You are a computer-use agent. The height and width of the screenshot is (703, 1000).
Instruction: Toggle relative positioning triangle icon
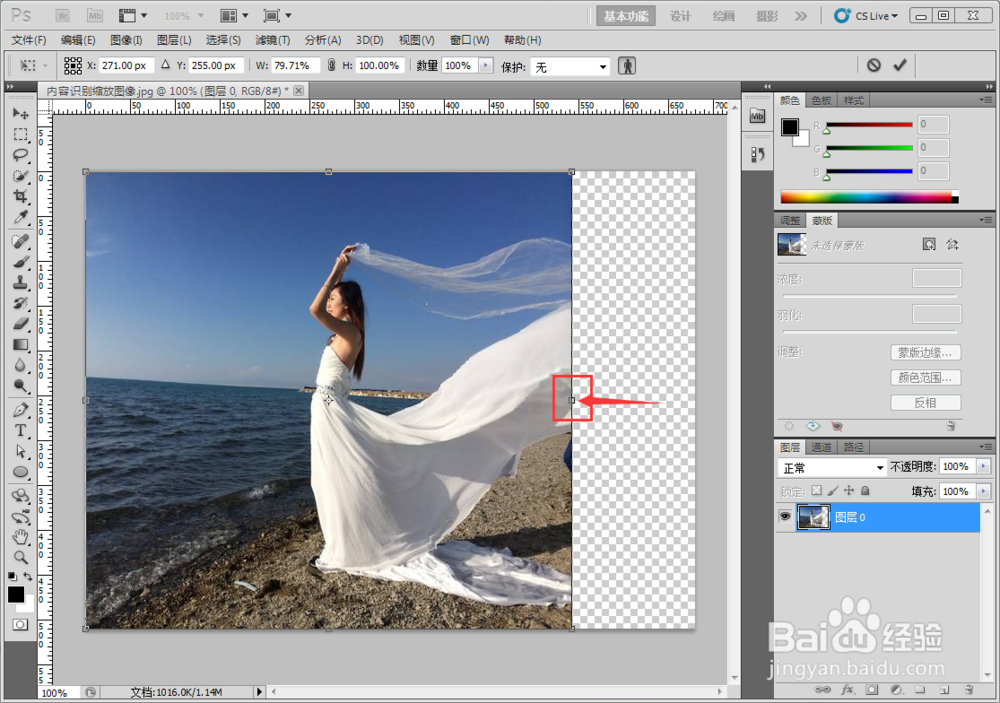click(165, 64)
